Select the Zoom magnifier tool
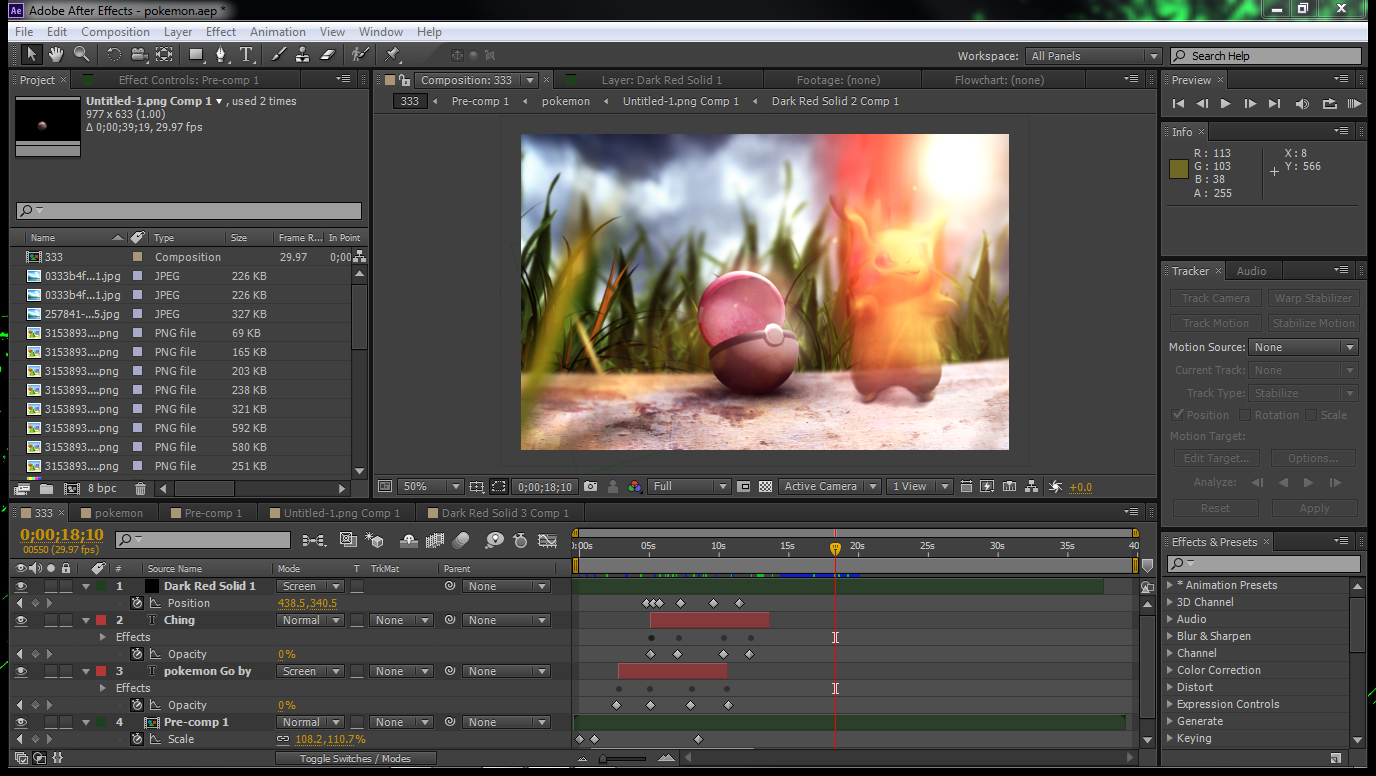Viewport: 1376px width, 776px height. pyautogui.click(x=82, y=55)
